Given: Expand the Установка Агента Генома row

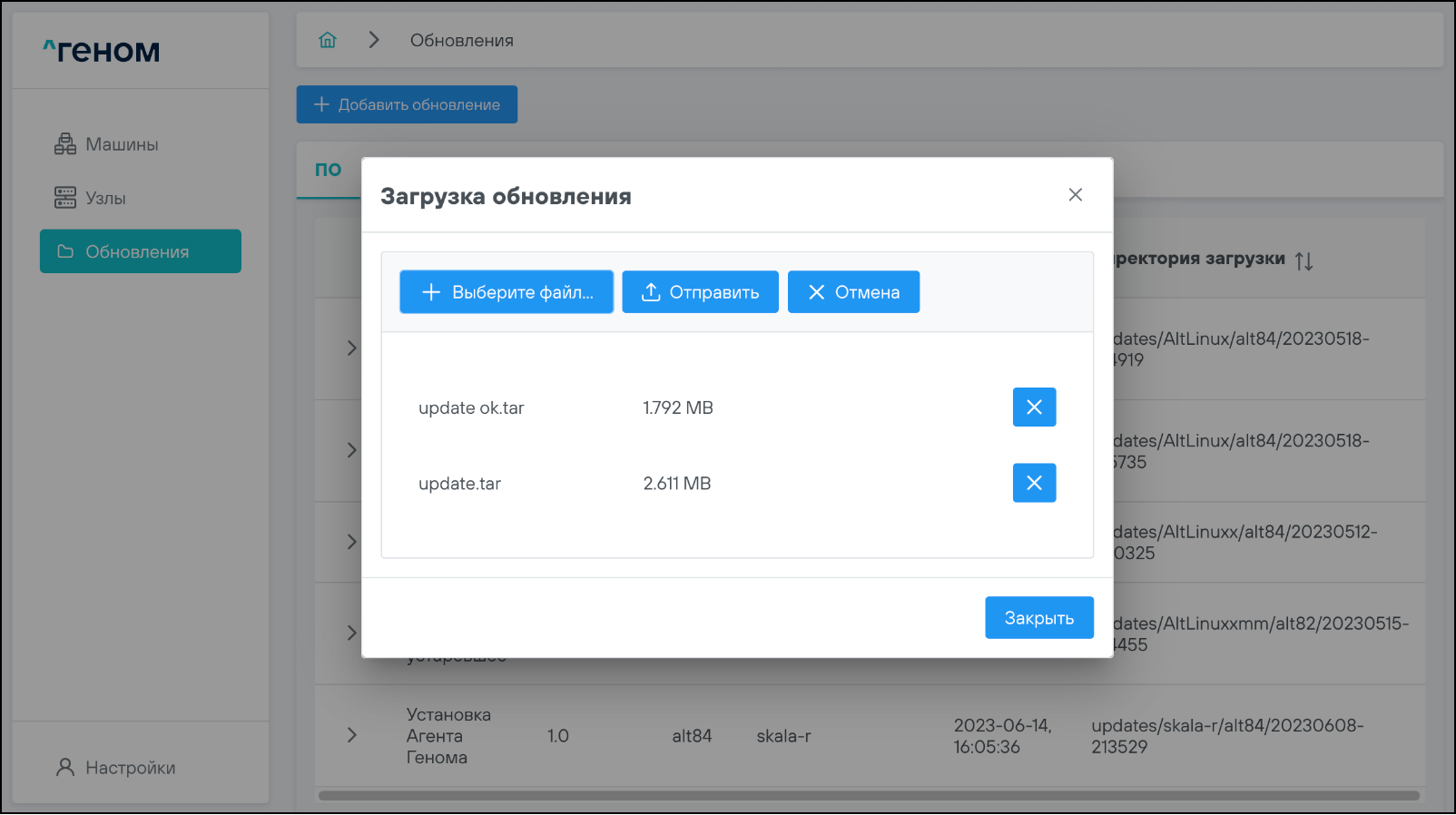Looking at the screenshot, I should tap(351, 735).
